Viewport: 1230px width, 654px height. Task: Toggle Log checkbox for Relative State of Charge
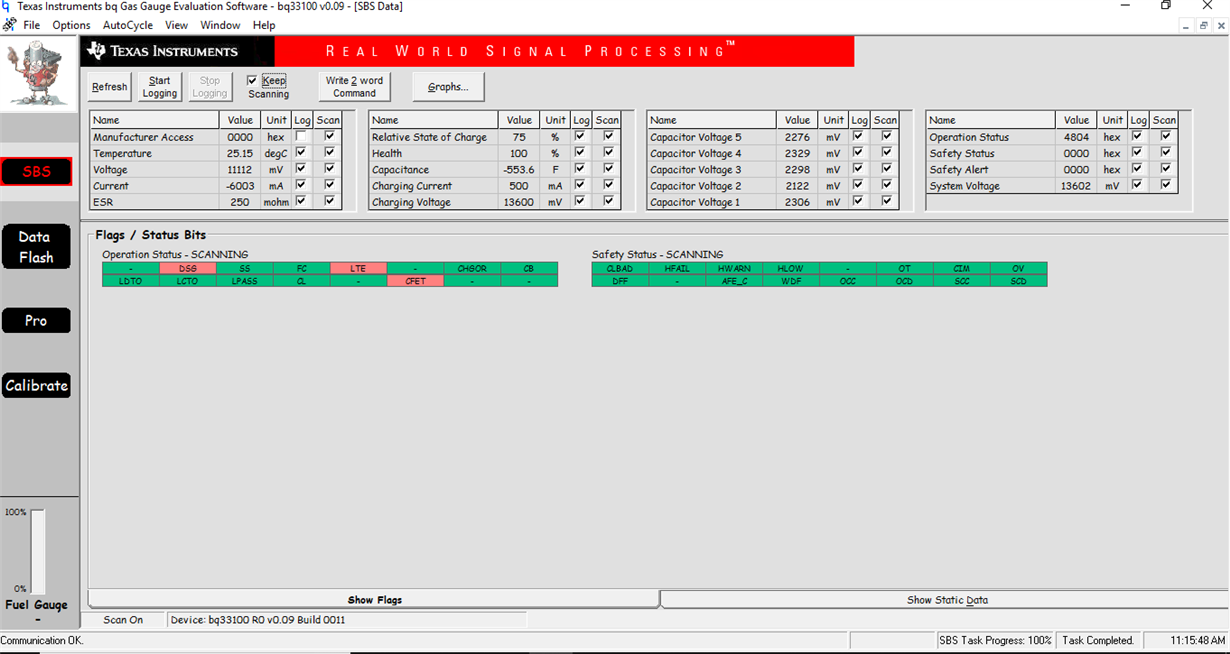click(580, 136)
